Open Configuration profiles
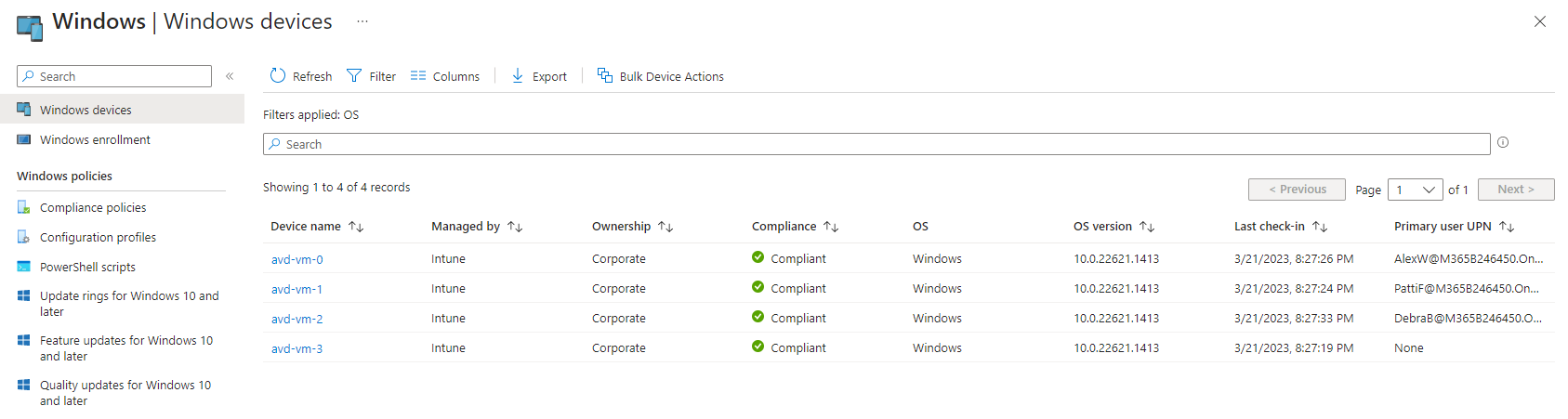This screenshot has height=419, width=1568. [98, 237]
